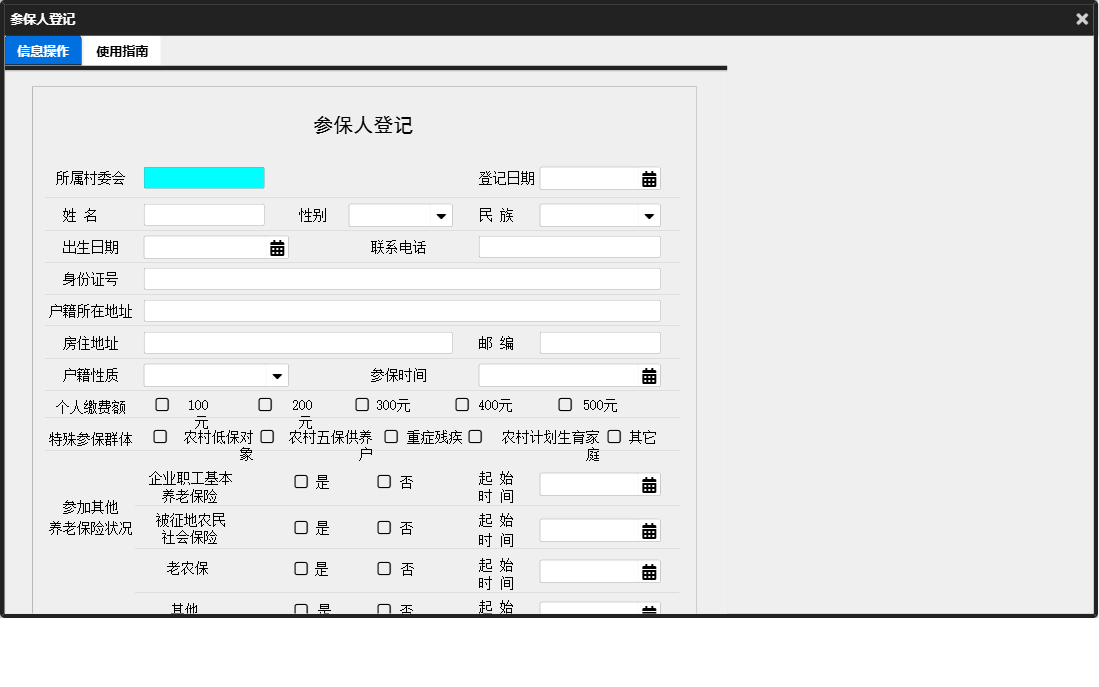Check the 100元 contribution checkbox
This screenshot has width=1099, height=687.
click(x=162, y=404)
